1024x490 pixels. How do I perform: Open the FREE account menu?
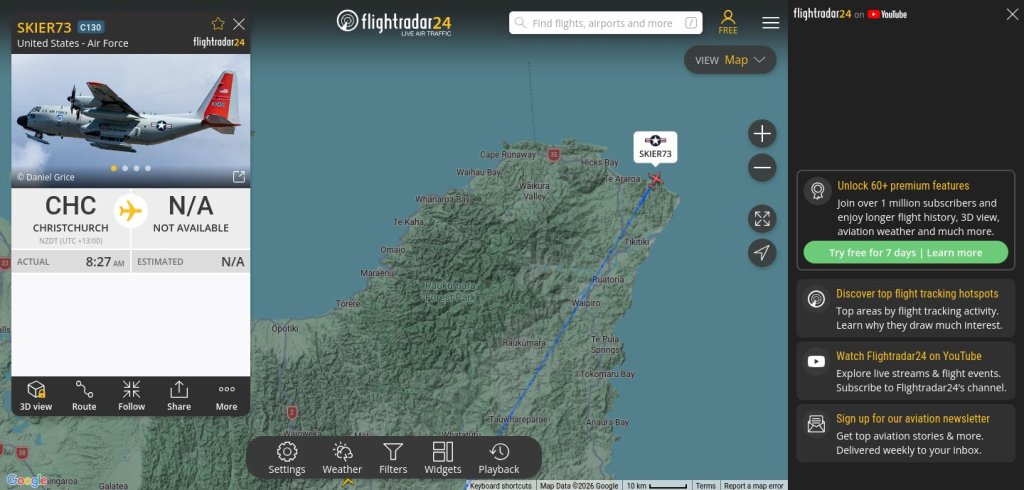pyautogui.click(x=728, y=22)
